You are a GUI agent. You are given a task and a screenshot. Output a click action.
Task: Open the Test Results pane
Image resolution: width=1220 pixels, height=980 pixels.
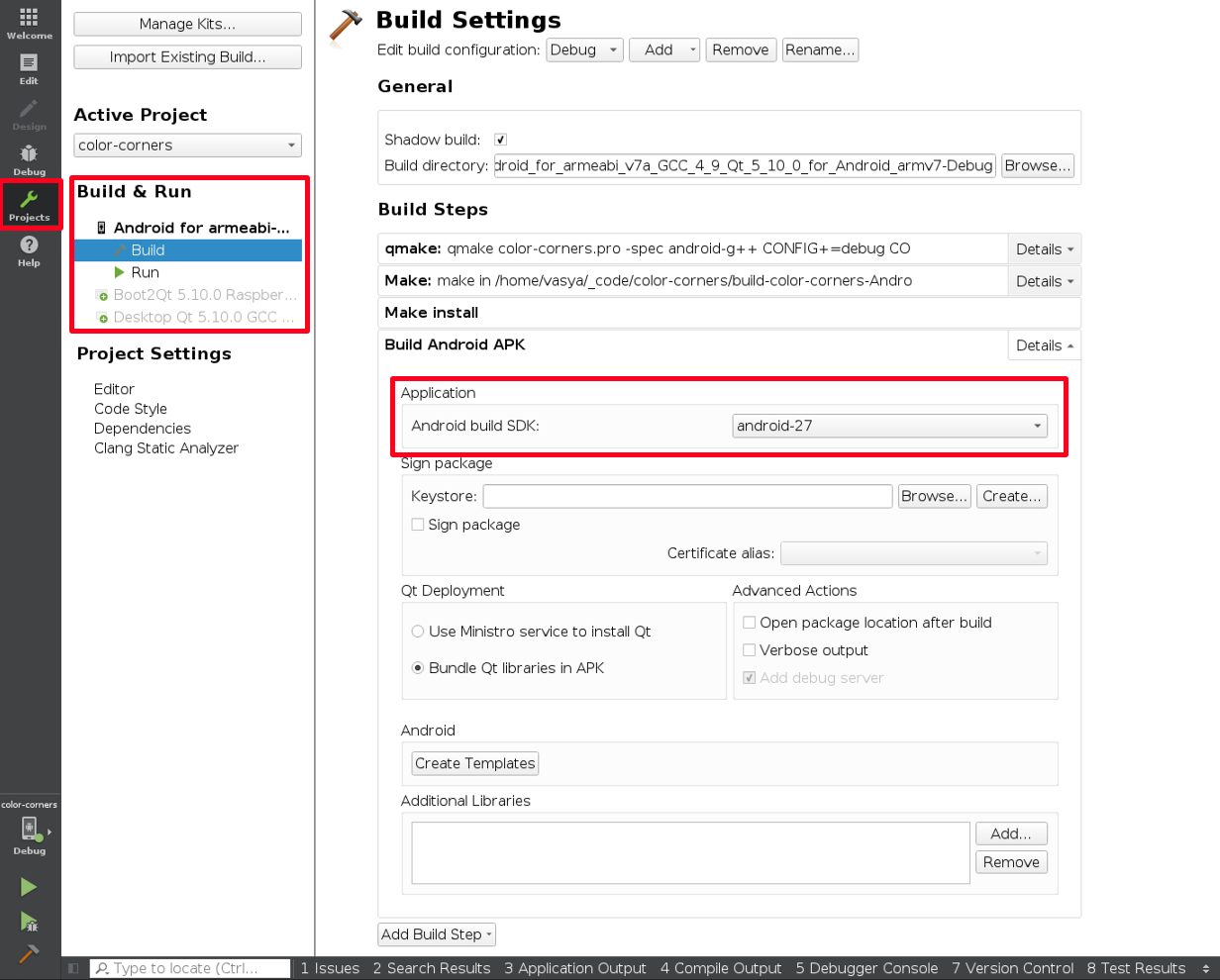pyautogui.click(x=1136, y=968)
